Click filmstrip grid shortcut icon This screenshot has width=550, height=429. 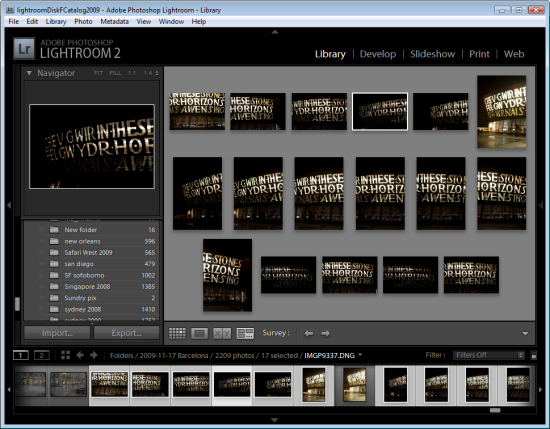(65, 355)
